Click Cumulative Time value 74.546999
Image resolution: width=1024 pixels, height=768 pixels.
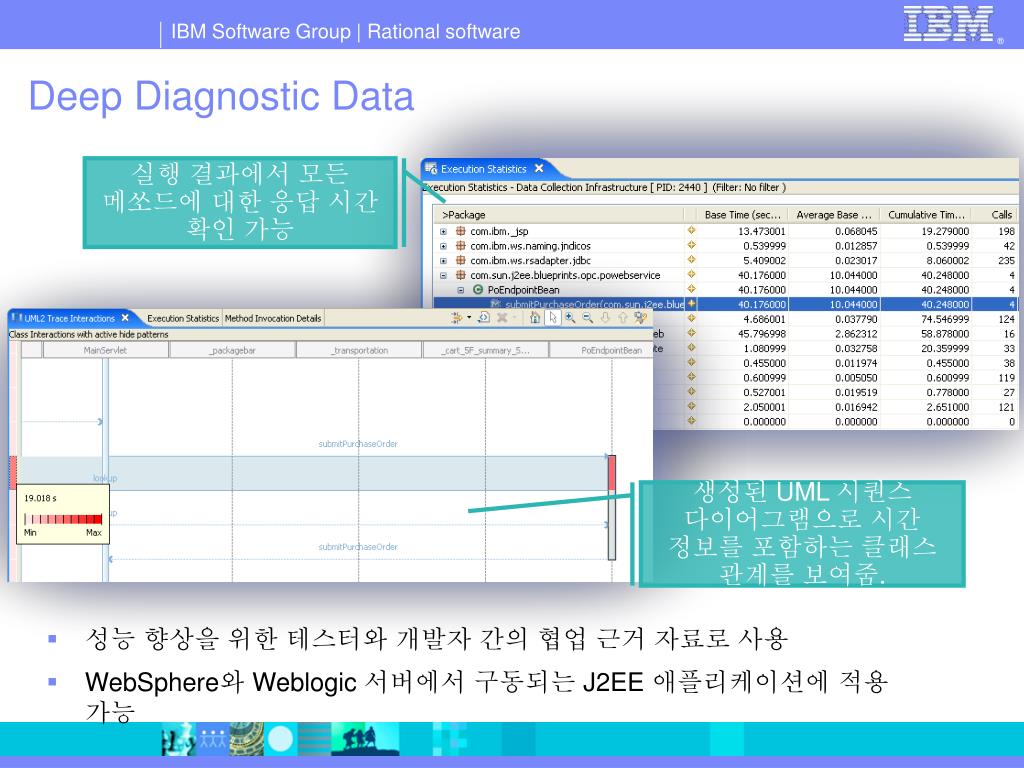[945, 319]
